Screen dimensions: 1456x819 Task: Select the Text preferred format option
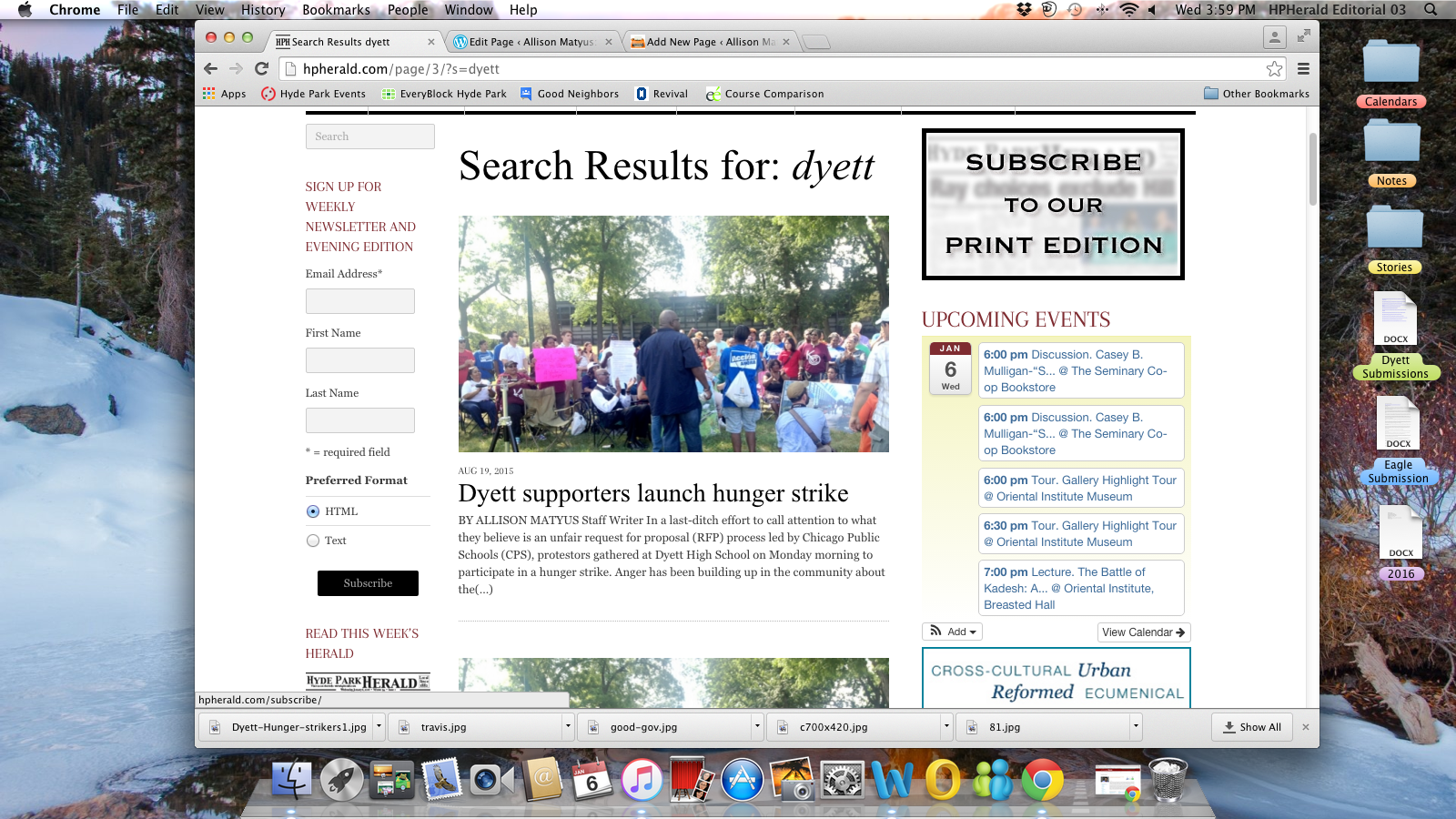313,541
